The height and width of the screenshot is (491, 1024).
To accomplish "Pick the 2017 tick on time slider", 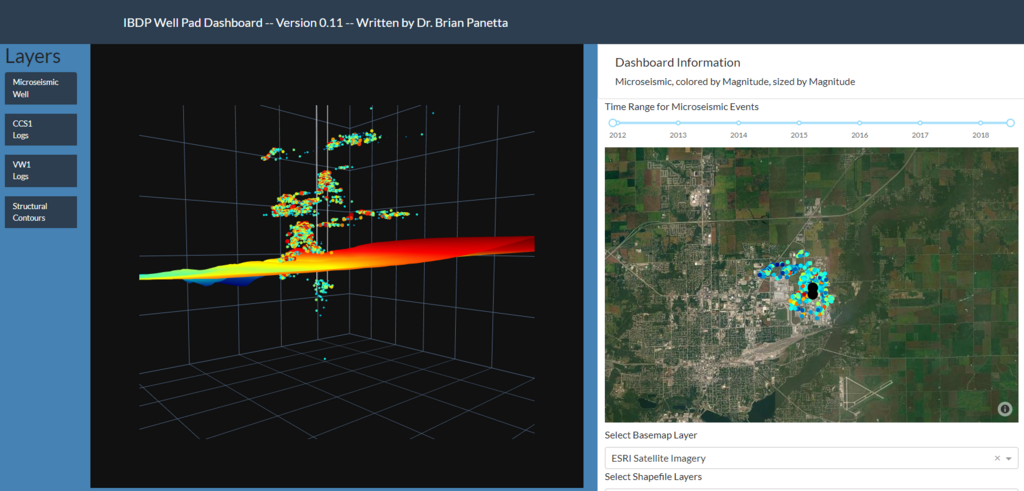I will [920, 123].
